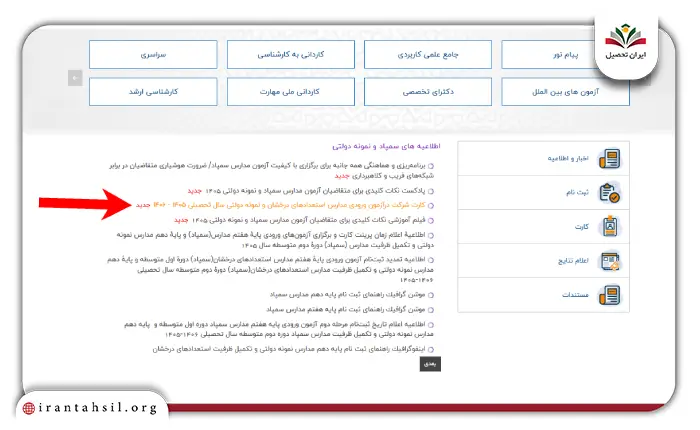Select the دکترای تخصصی button
The image size is (700, 430).
(x=428, y=92)
